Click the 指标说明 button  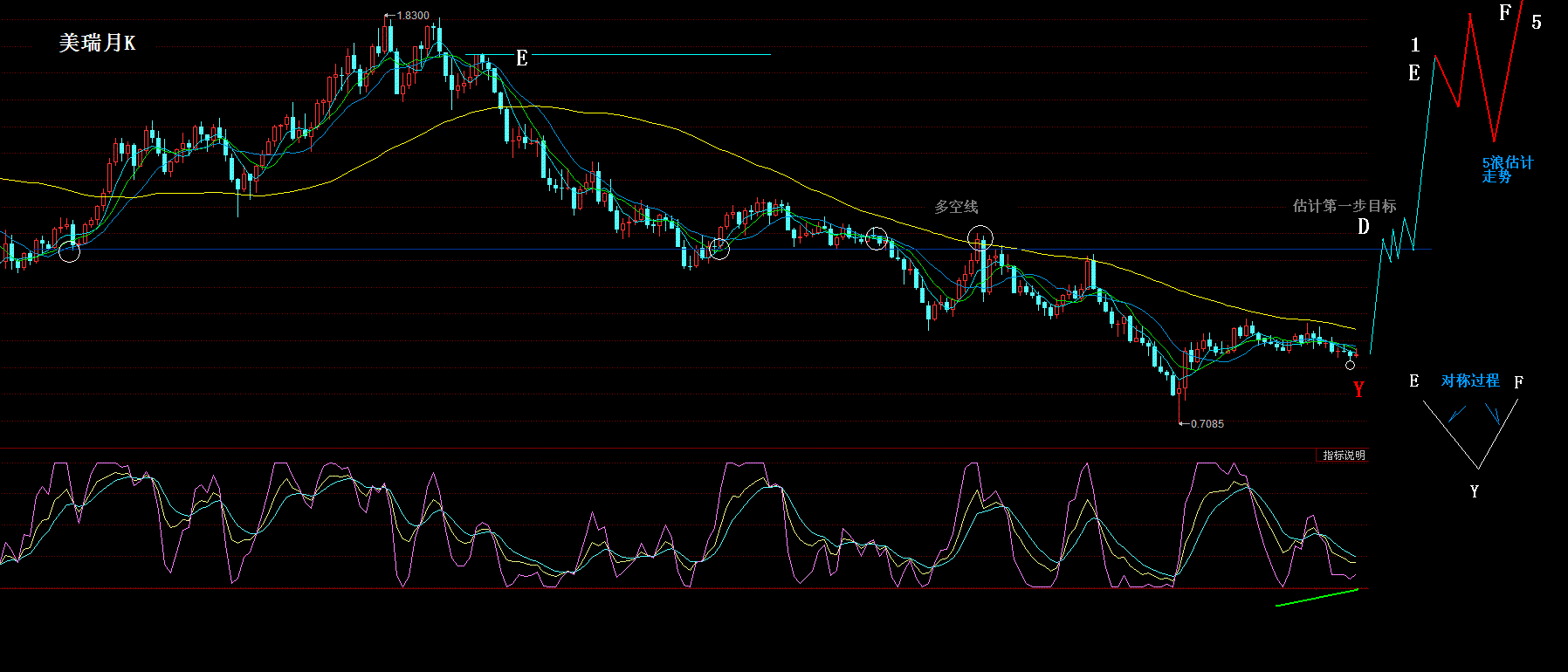coord(1343,456)
